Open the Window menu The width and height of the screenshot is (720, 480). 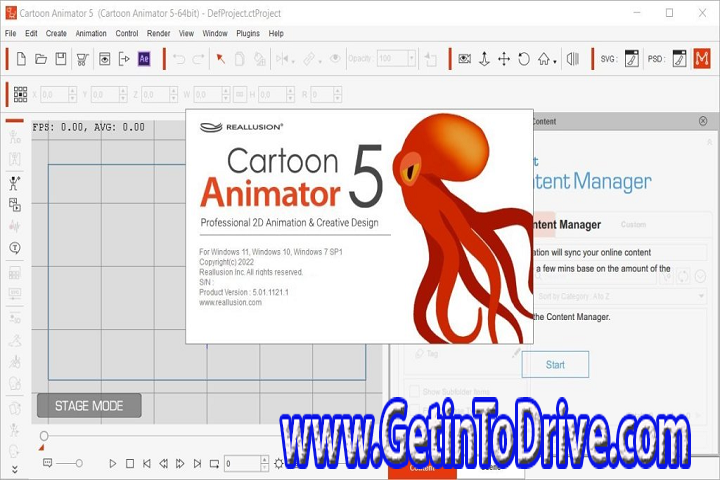pos(215,34)
